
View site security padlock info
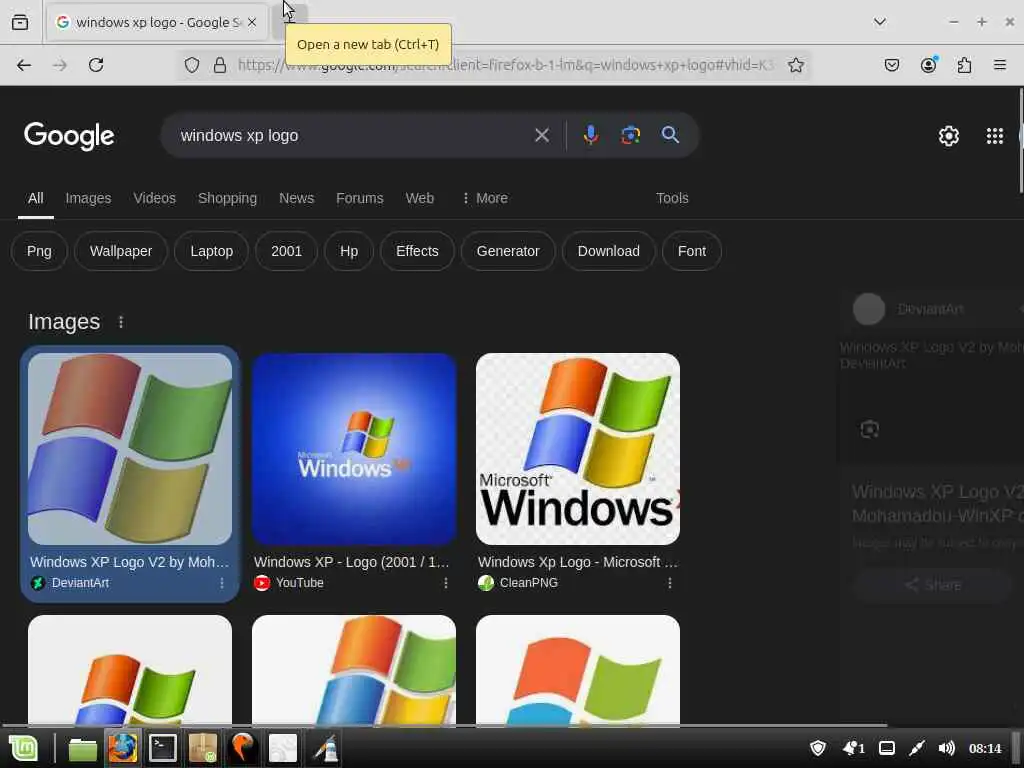click(220, 65)
